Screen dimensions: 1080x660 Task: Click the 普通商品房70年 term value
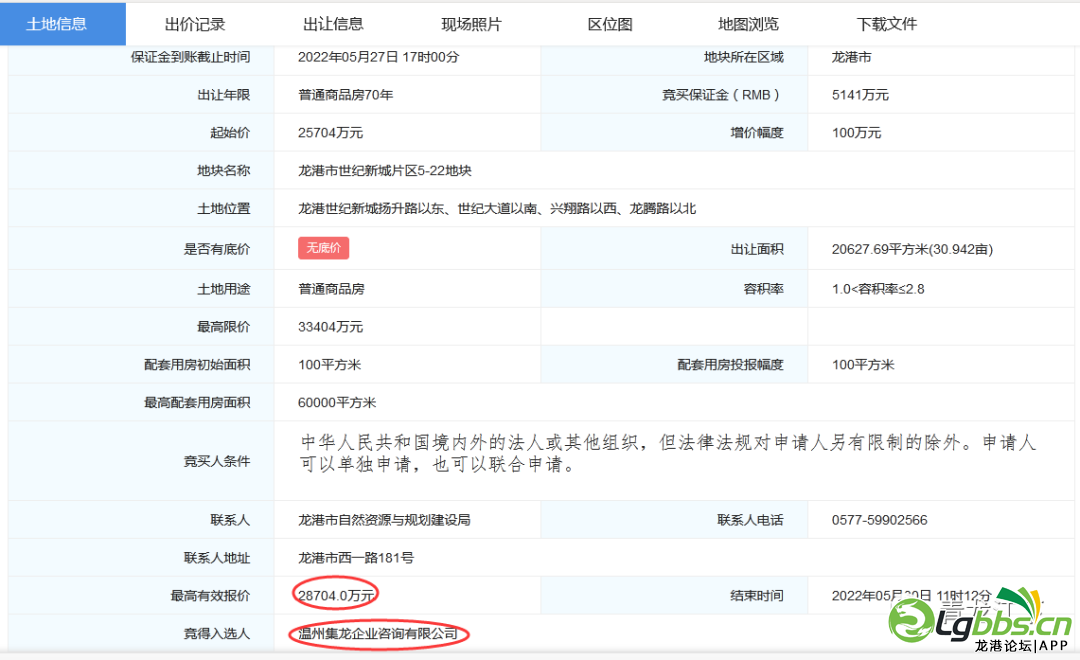pyautogui.click(x=346, y=95)
